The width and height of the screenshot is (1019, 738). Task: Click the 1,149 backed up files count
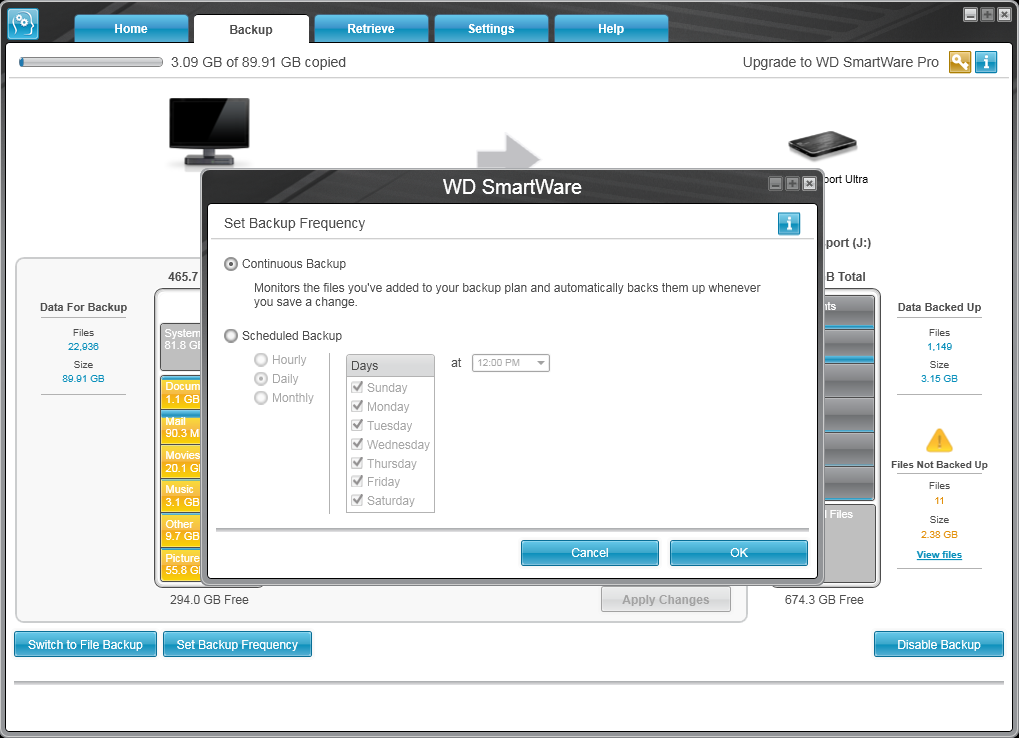(x=939, y=347)
